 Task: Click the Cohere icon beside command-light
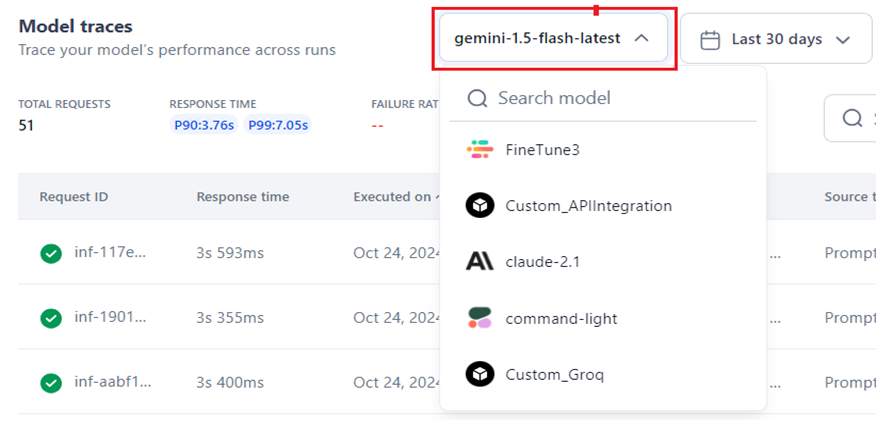479,318
